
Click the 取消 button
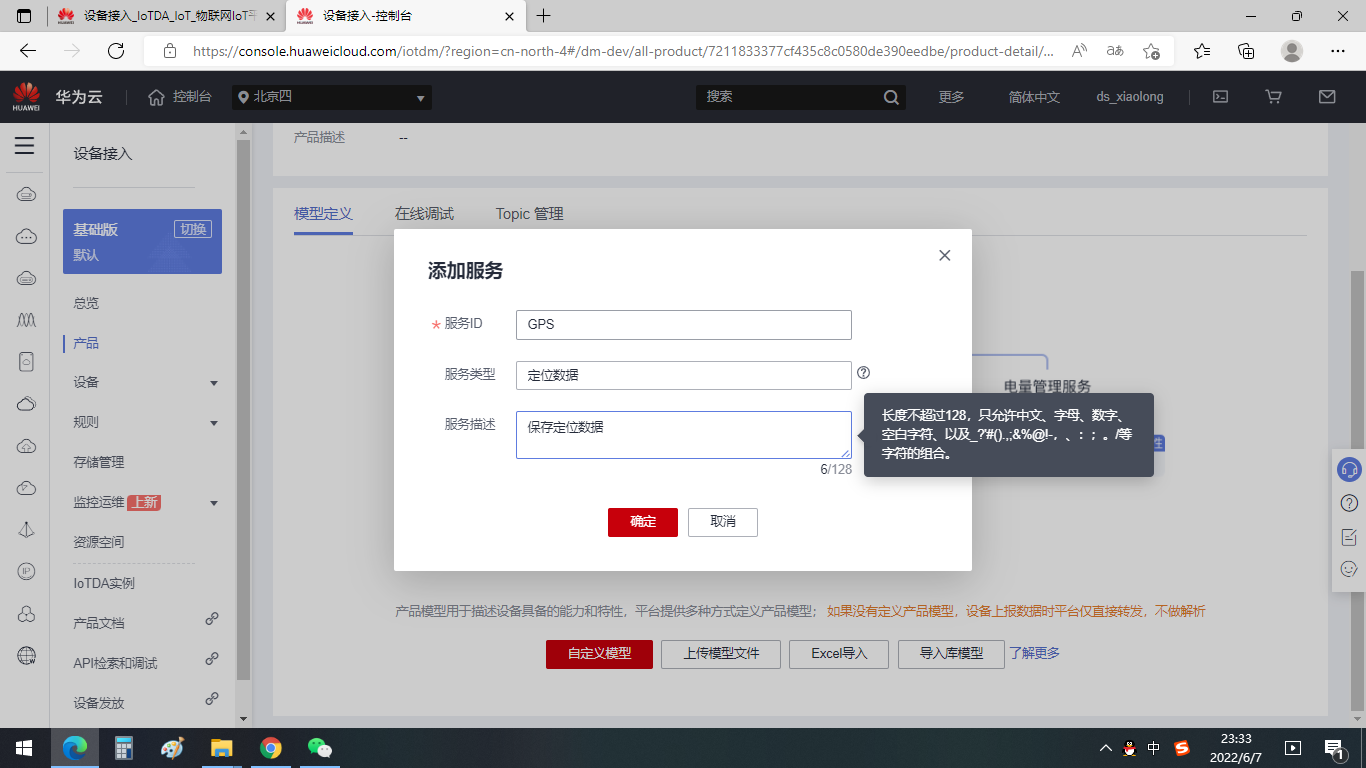pos(723,522)
